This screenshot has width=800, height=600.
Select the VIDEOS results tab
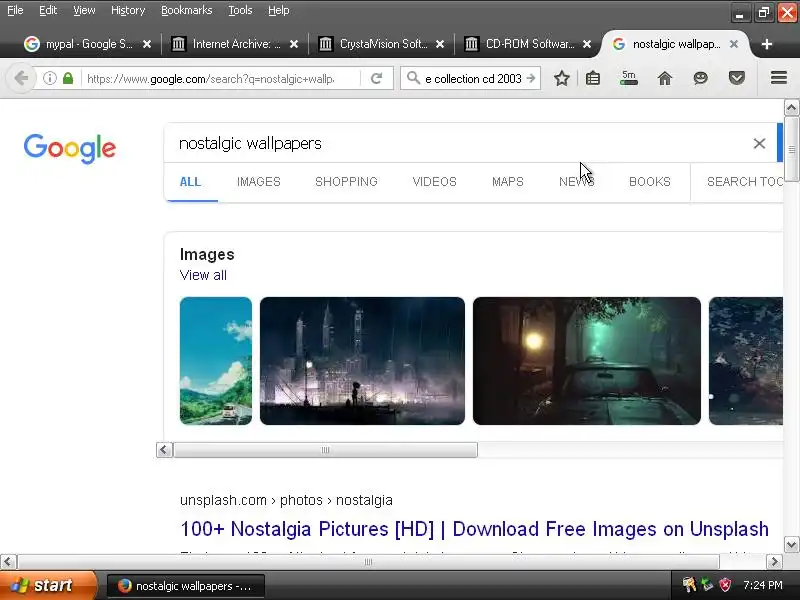coord(435,182)
